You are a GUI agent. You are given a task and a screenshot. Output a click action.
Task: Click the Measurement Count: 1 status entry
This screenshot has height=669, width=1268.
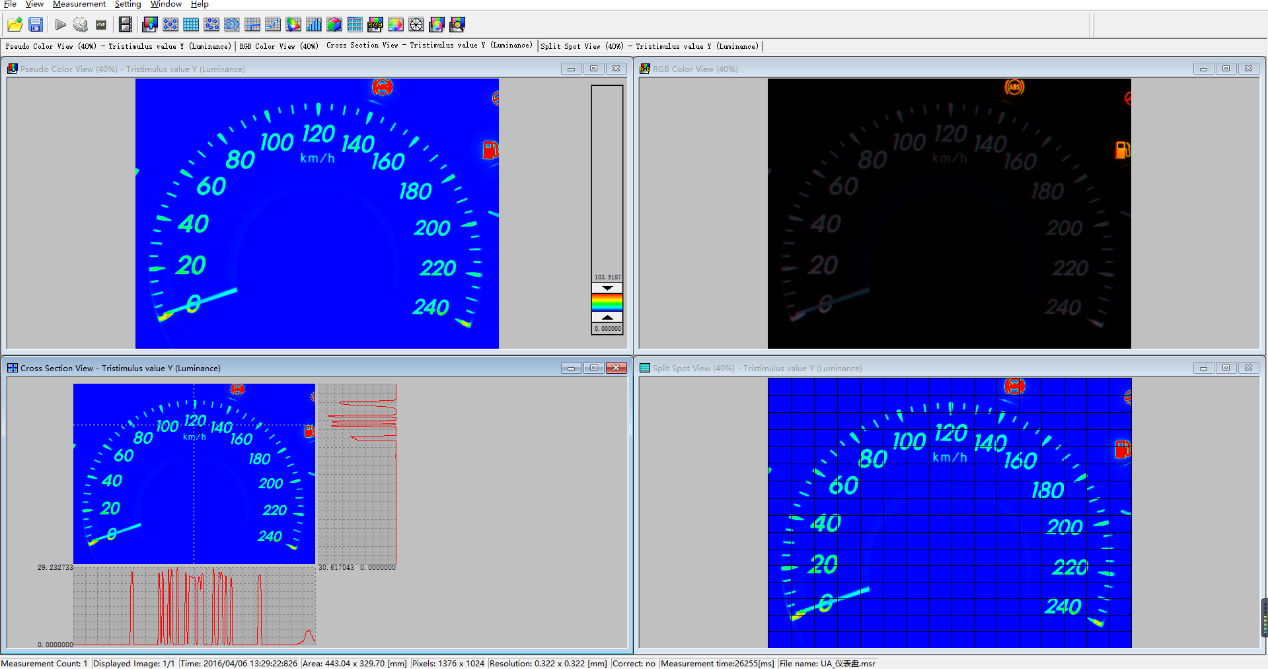45,663
